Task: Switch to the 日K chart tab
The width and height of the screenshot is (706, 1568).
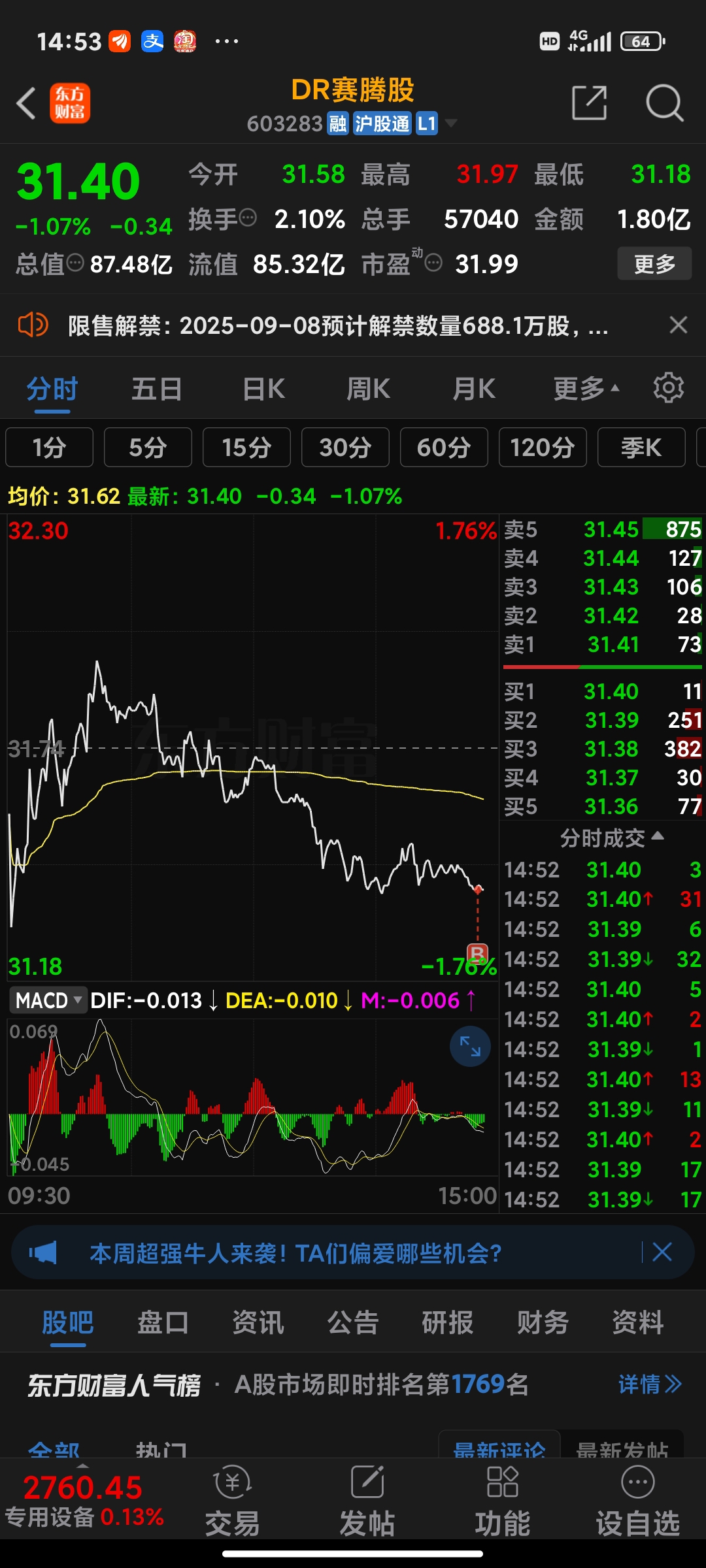Action: 263,389
